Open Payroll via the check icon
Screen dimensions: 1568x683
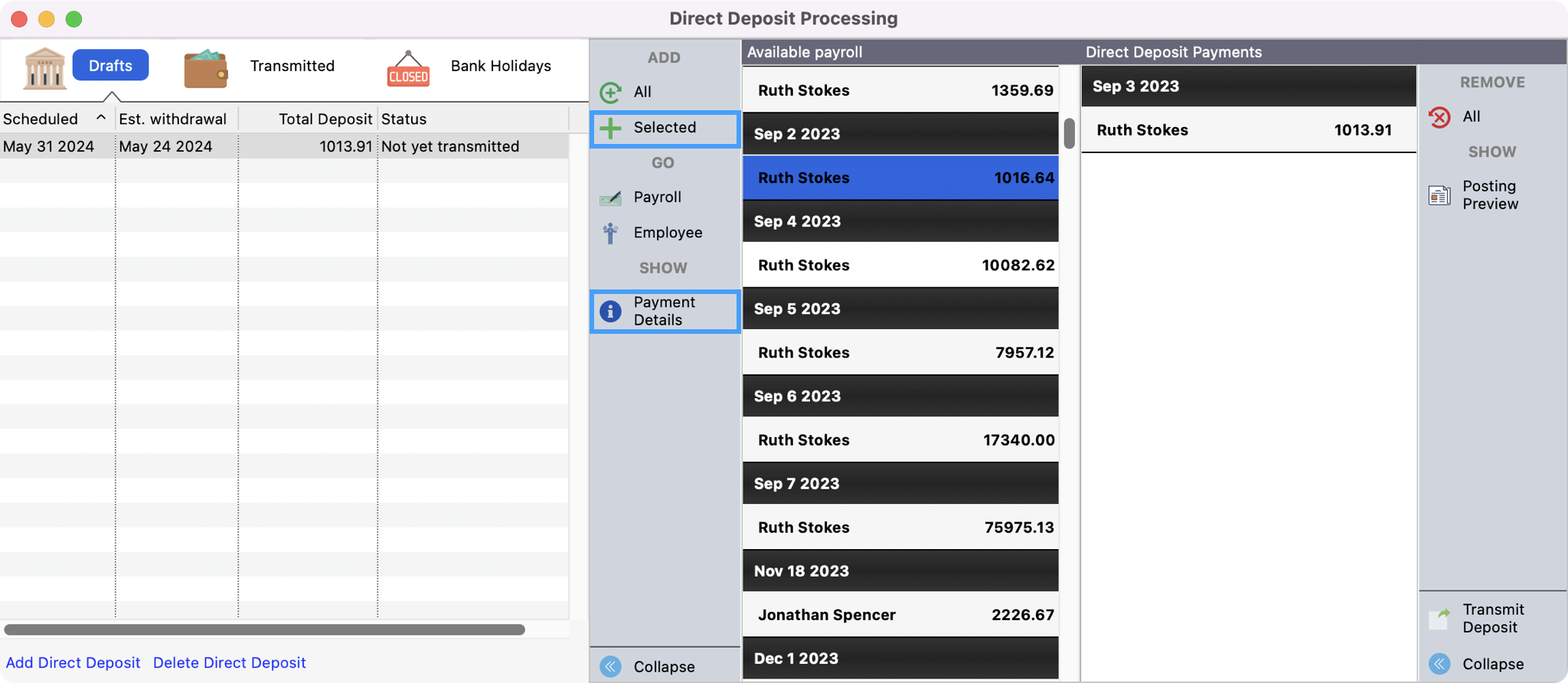point(610,198)
